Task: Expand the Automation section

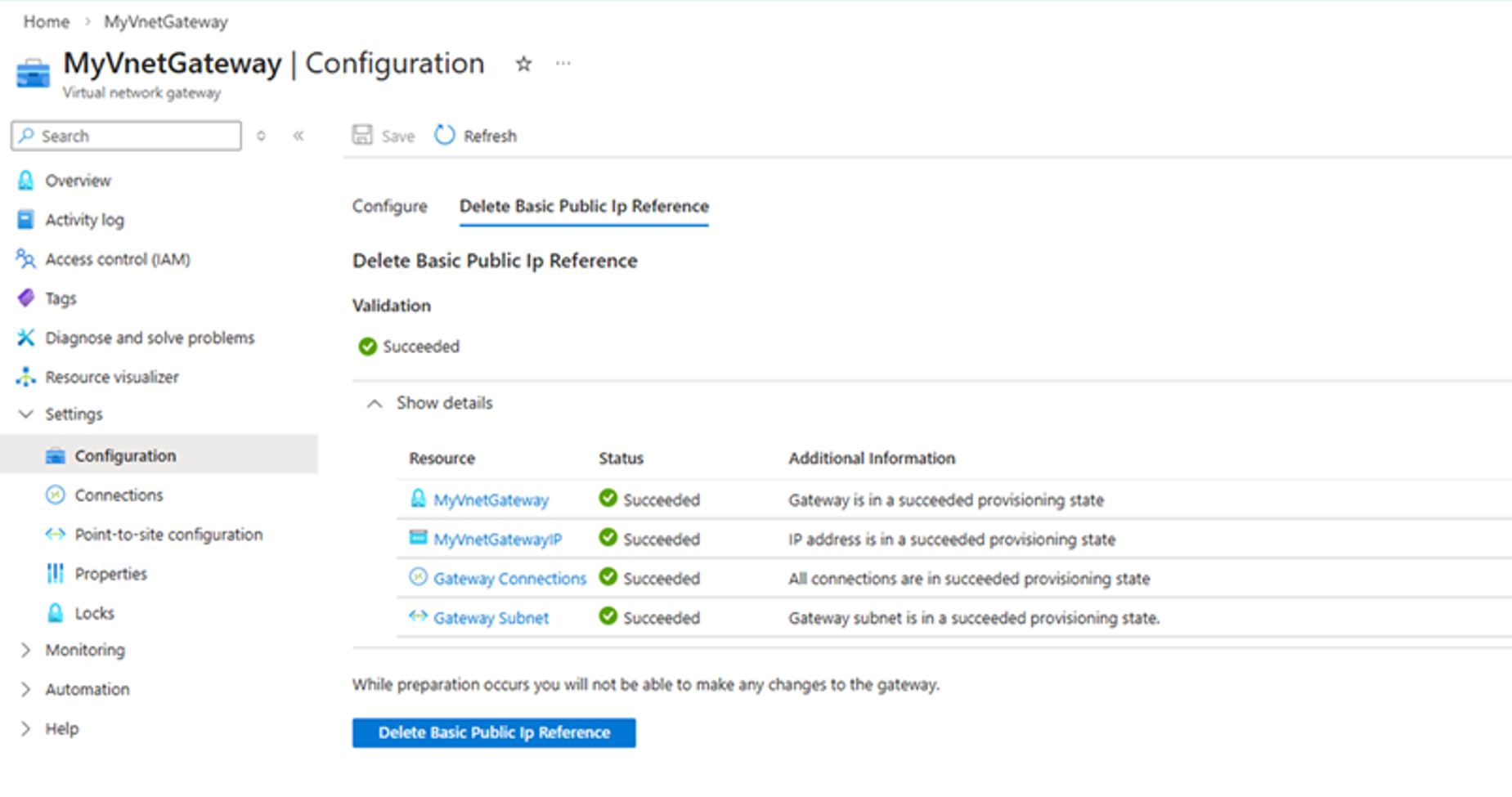Action: pyautogui.click(x=25, y=688)
